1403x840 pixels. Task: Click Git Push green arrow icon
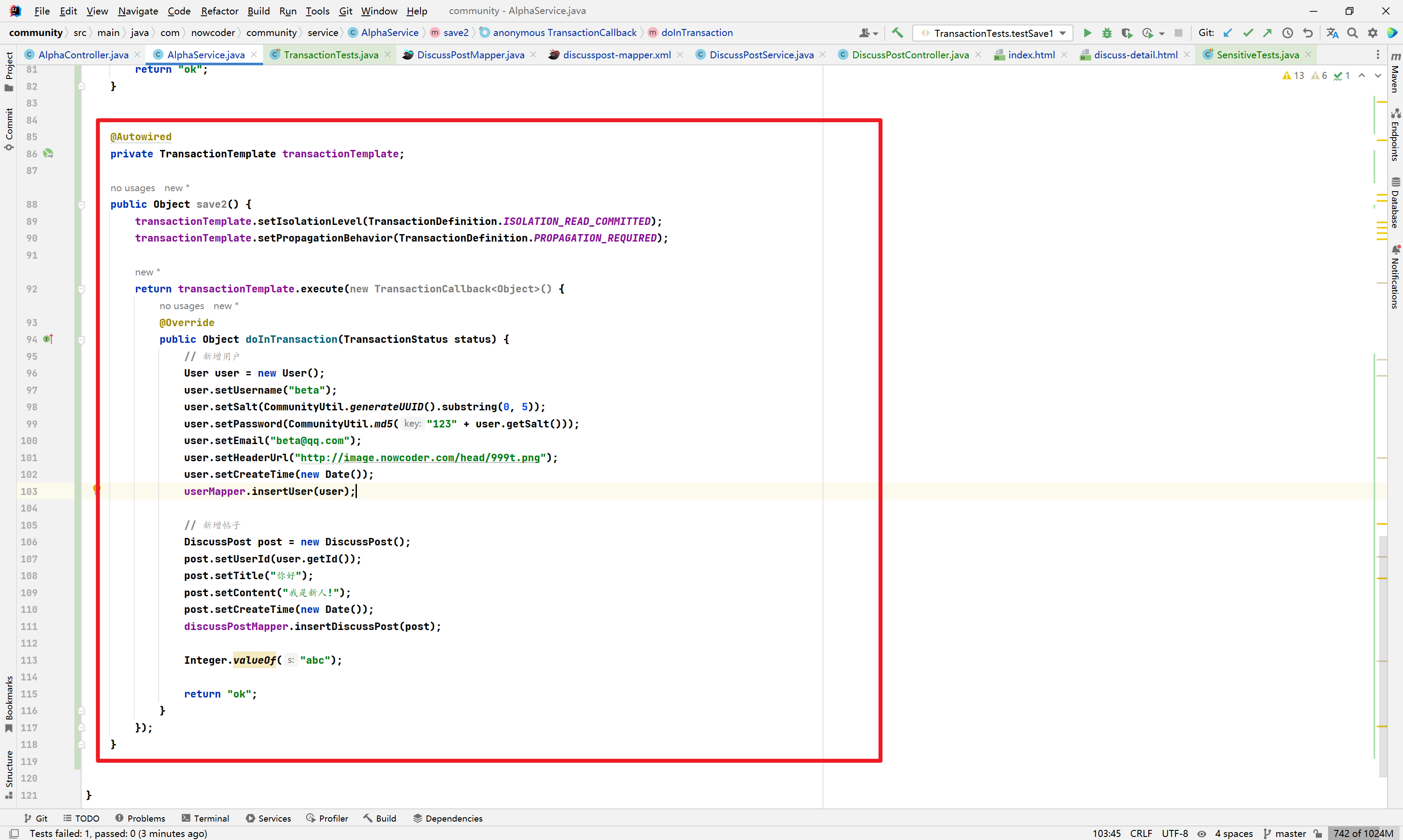click(1267, 33)
